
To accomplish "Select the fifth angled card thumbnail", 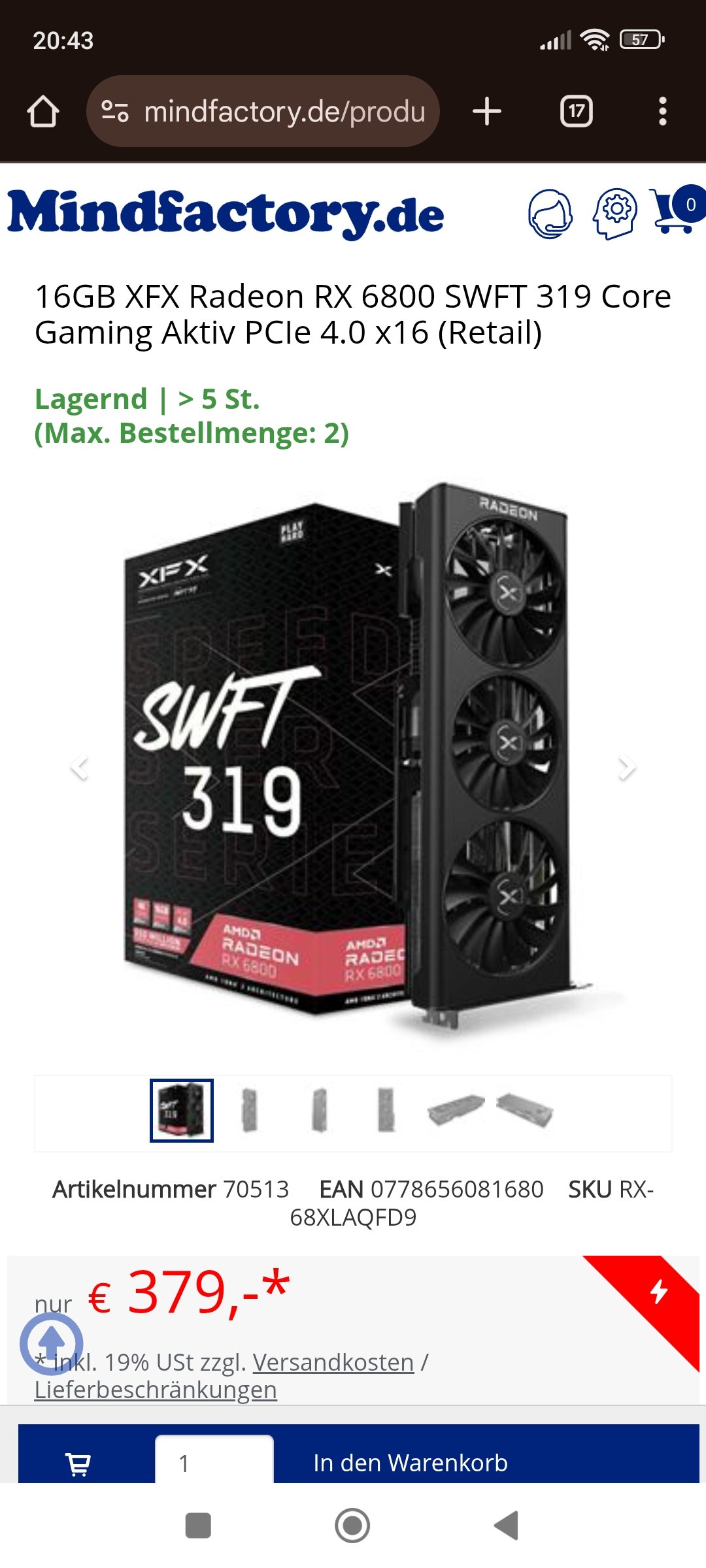I will coord(456,1109).
